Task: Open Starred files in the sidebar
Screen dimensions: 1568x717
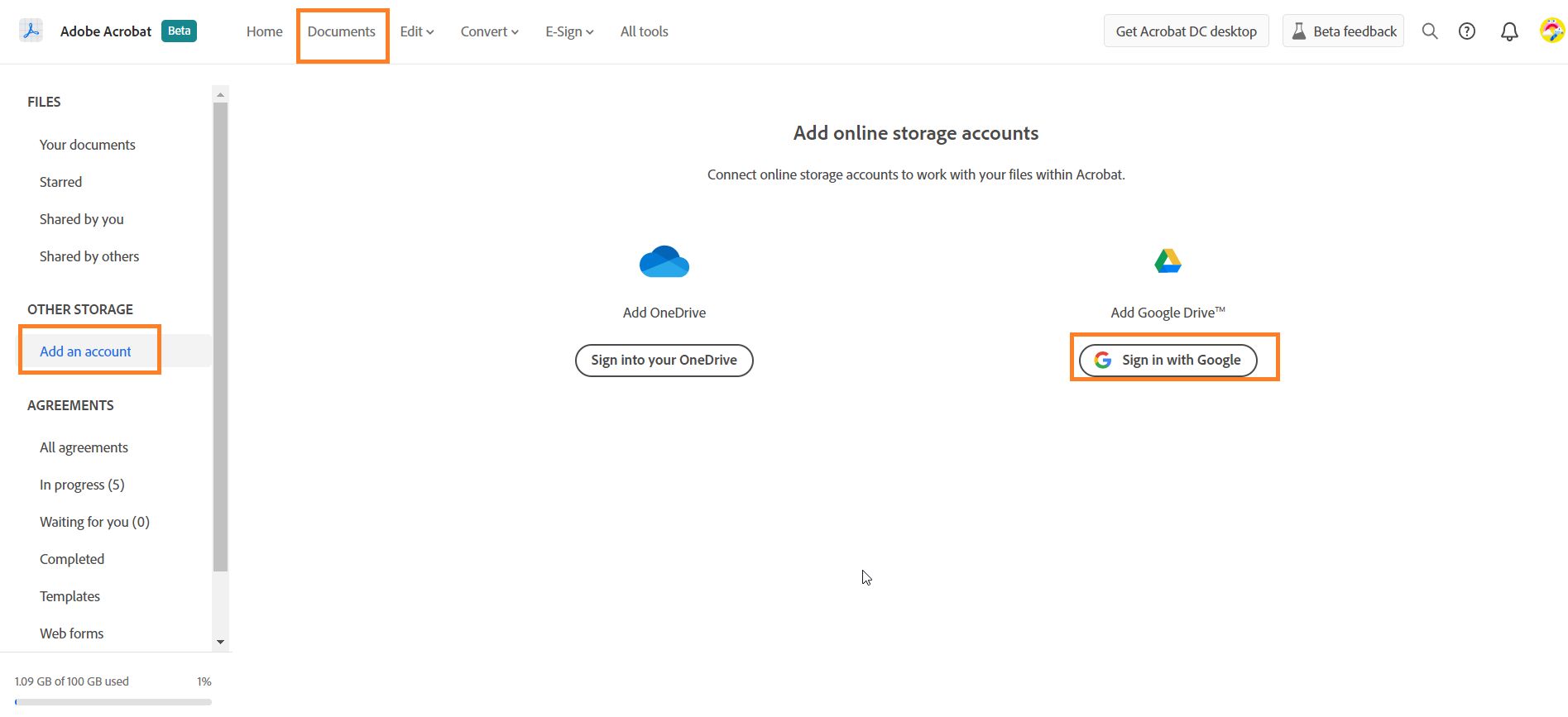Action: [61, 182]
